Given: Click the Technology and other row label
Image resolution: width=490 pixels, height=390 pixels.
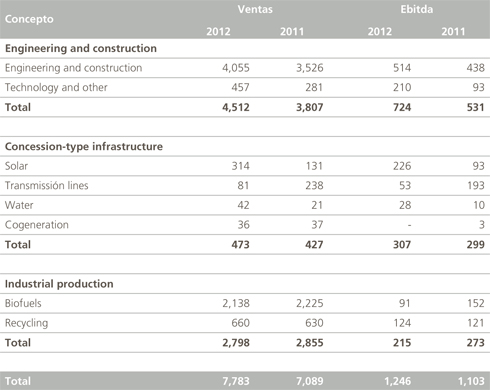Looking at the screenshot, I should 56,87.
